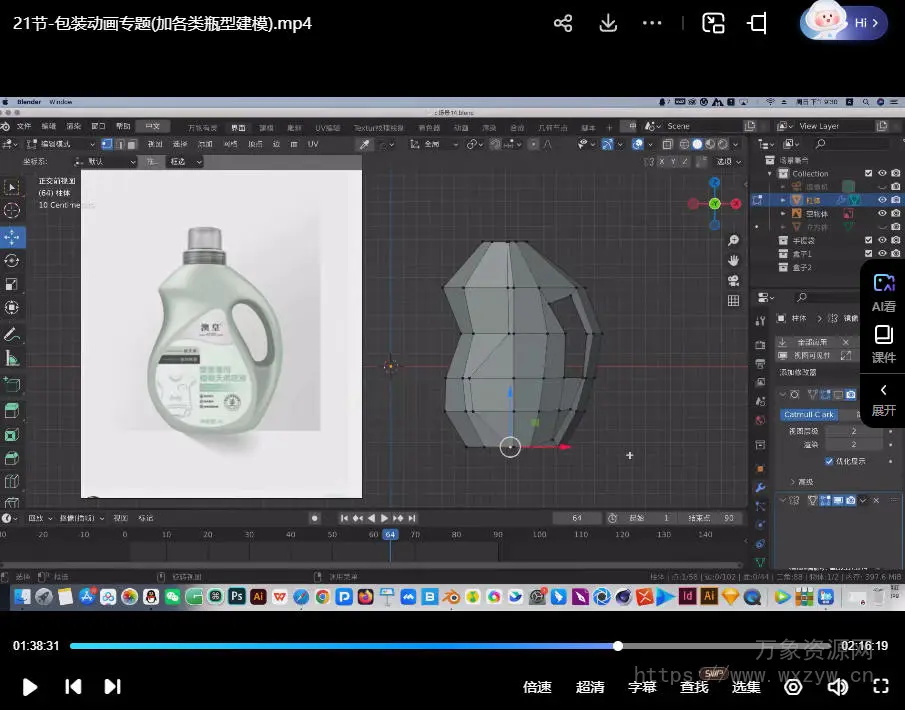Screen dimensions: 905x710
Task: Click the download icon in player header
Action: click(x=608, y=23)
